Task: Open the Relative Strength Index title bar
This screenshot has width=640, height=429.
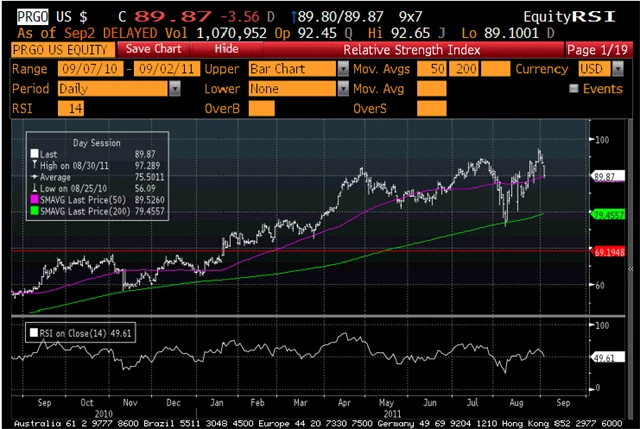Action: click(x=412, y=50)
